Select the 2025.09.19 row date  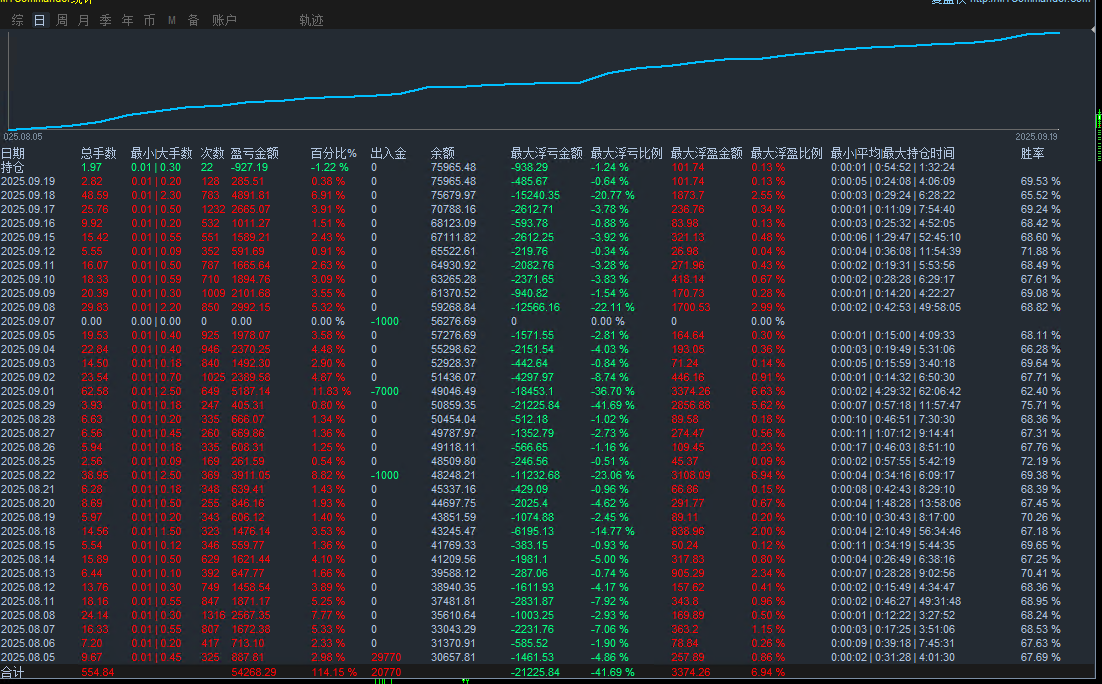27,181
